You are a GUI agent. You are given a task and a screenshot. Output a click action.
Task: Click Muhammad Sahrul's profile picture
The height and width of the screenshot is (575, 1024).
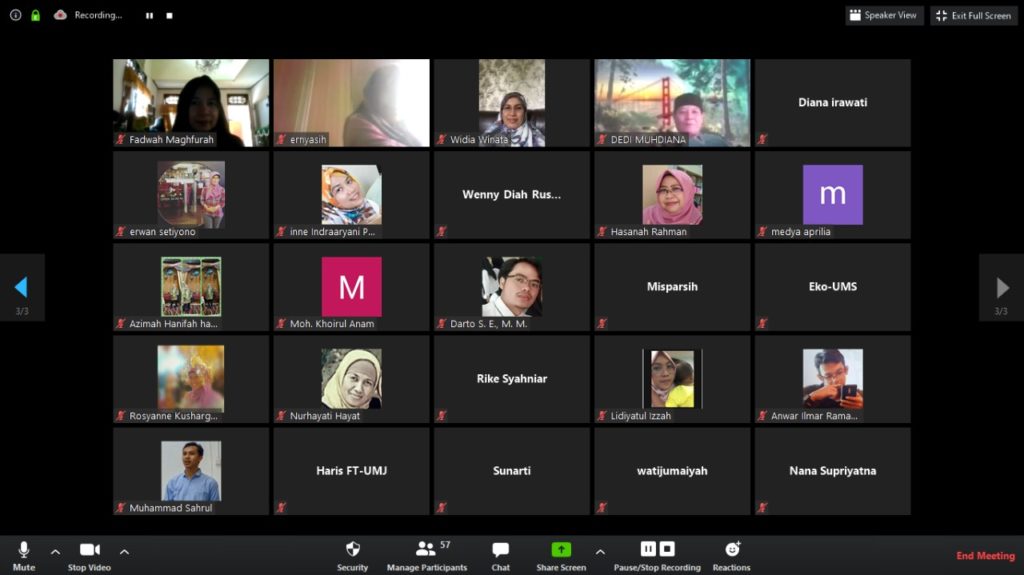click(191, 470)
